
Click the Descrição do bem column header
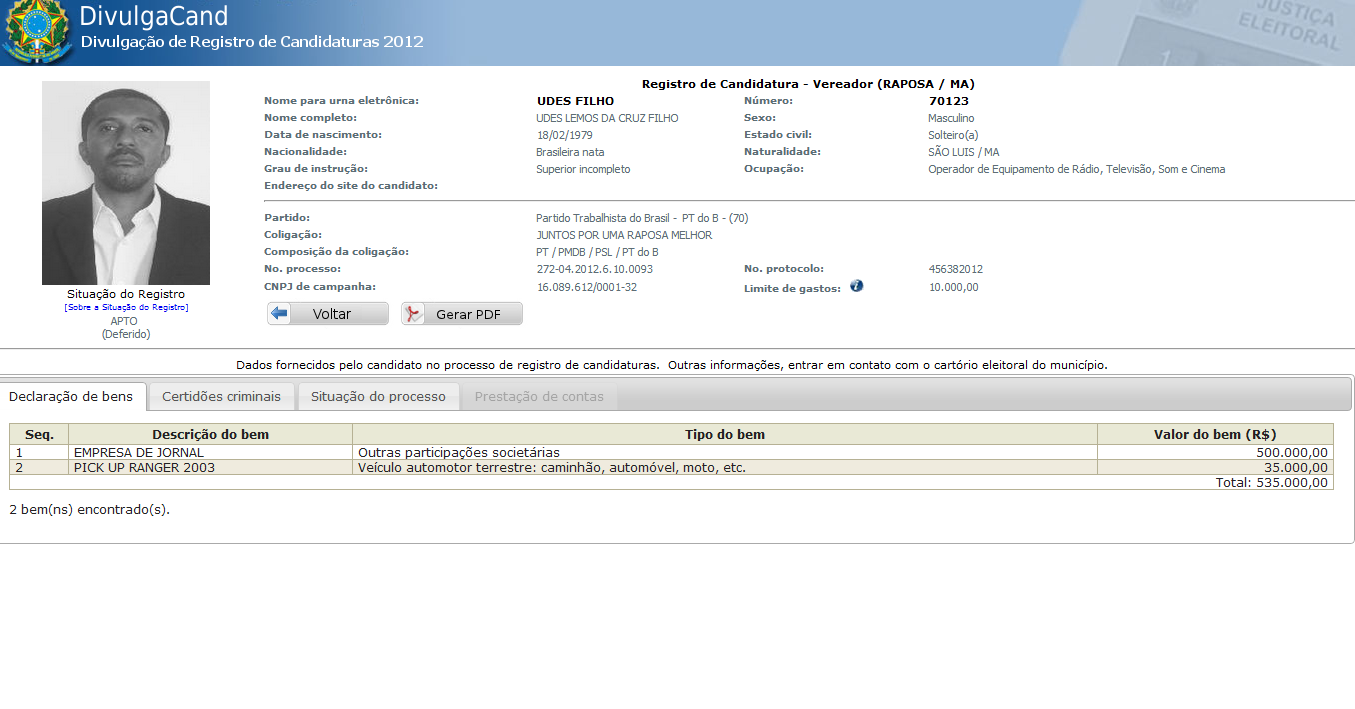(x=210, y=434)
